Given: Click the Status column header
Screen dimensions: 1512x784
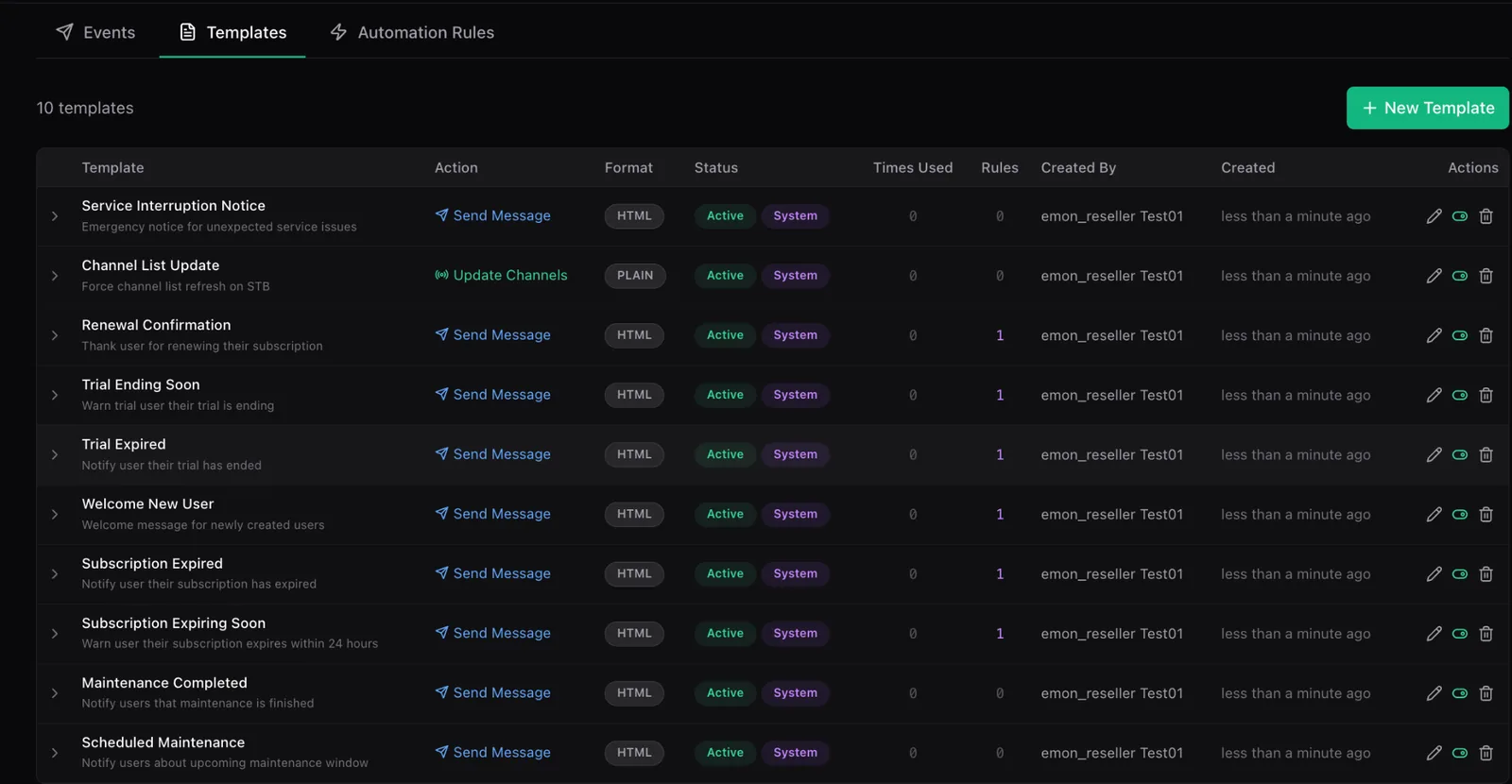Looking at the screenshot, I should [716, 167].
